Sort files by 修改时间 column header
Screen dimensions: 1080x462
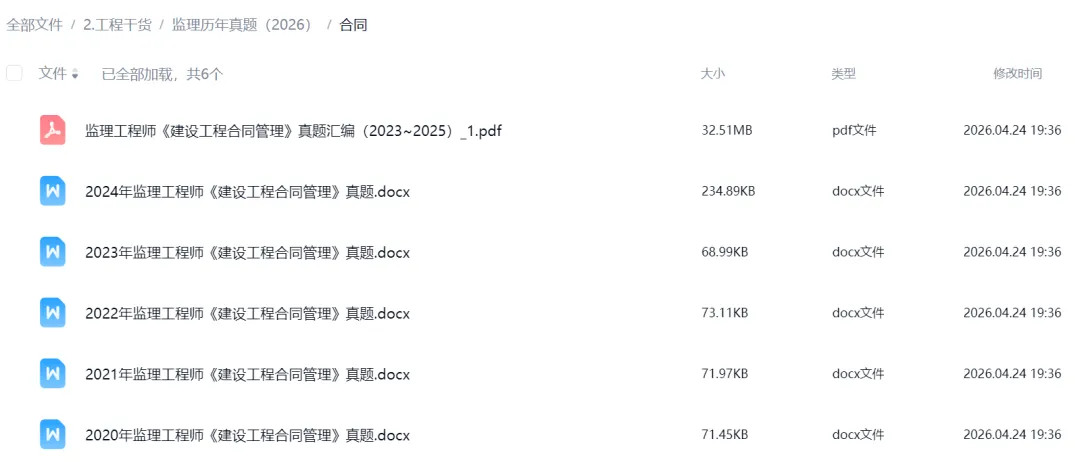1017,74
